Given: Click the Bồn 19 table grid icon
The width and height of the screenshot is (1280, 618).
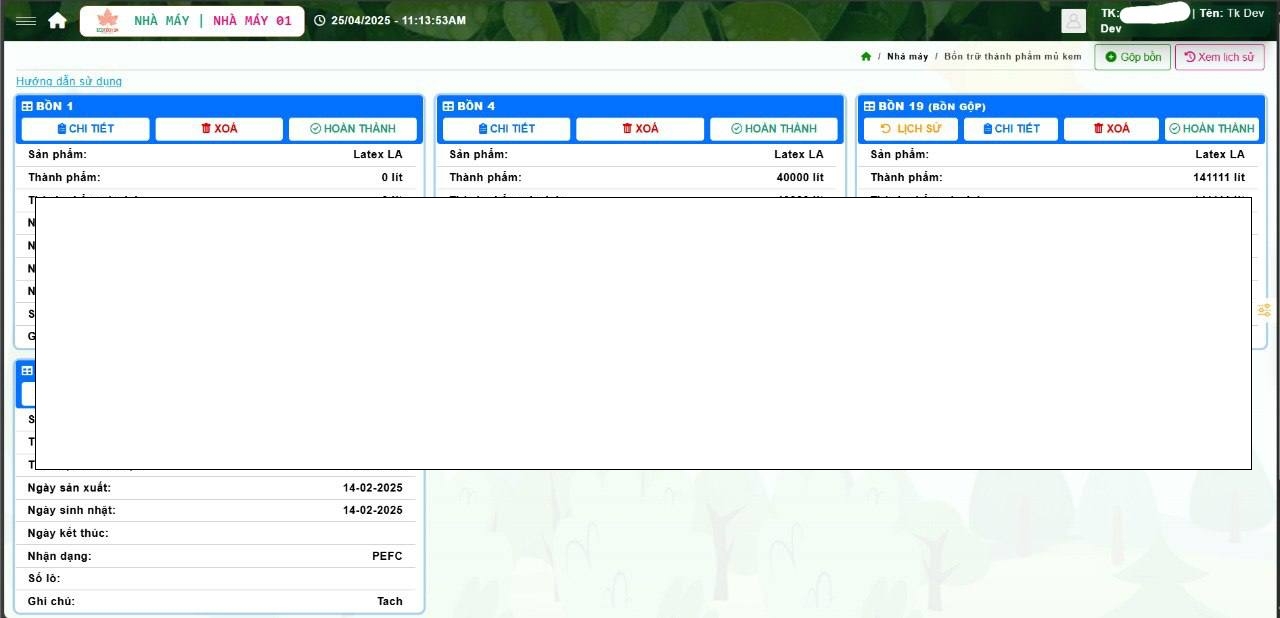Looking at the screenshot, I should pos(869,106).
